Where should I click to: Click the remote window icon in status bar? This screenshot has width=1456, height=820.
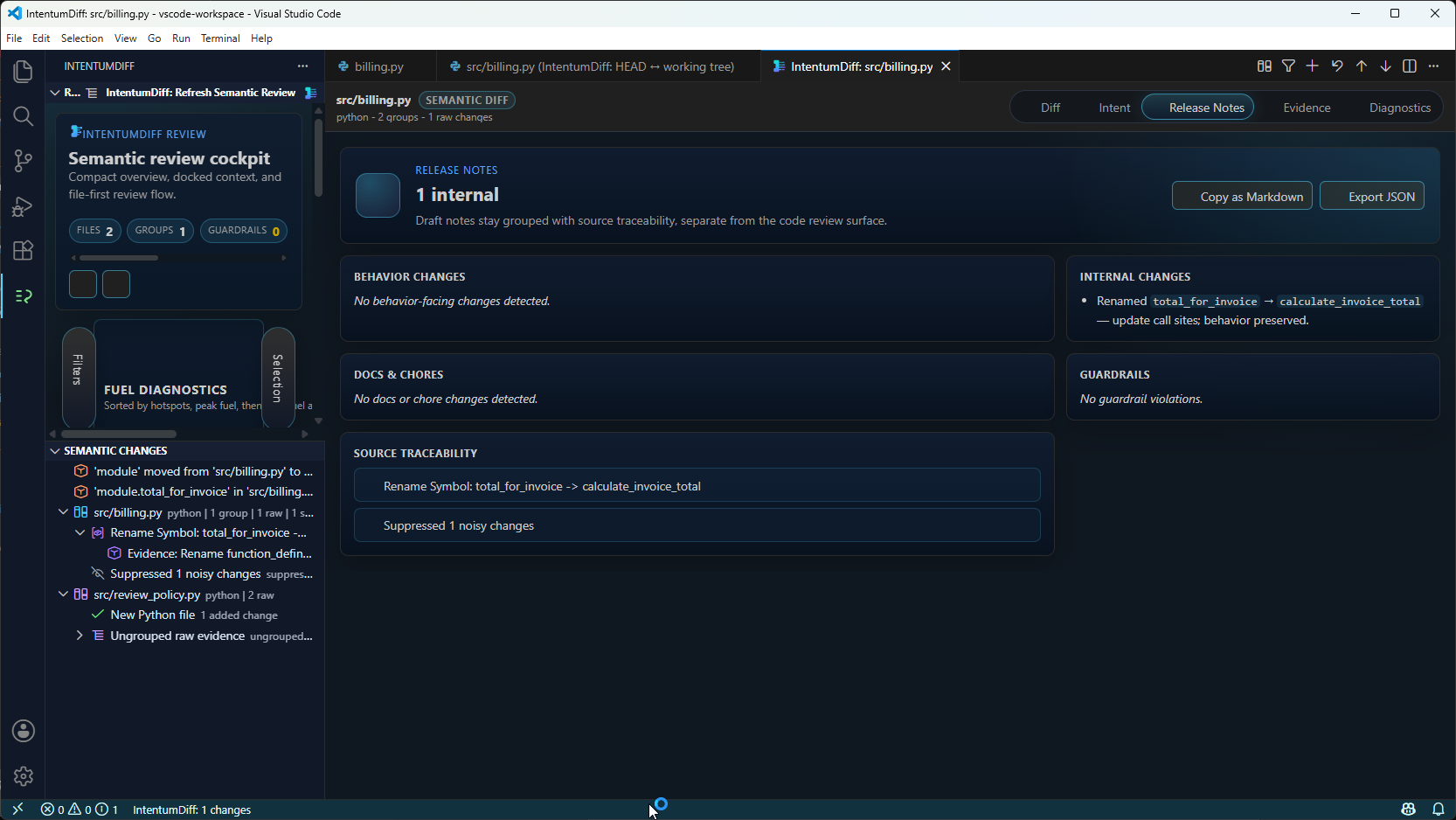pyautogui.click(x=17, y=810)
